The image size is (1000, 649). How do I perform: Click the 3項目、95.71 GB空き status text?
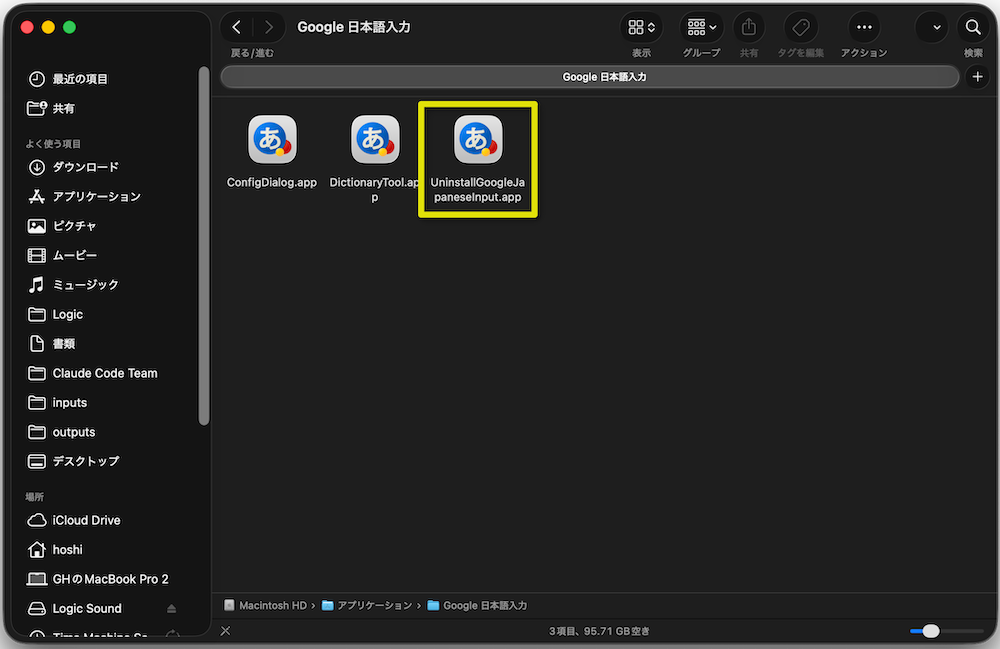[x=599, y=631]
